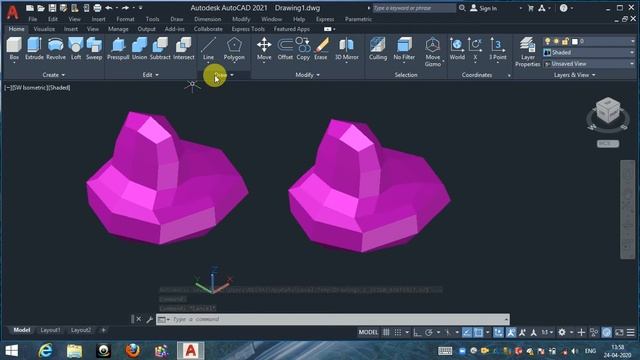Switch to the Layout1 tab

click(50, 330)
